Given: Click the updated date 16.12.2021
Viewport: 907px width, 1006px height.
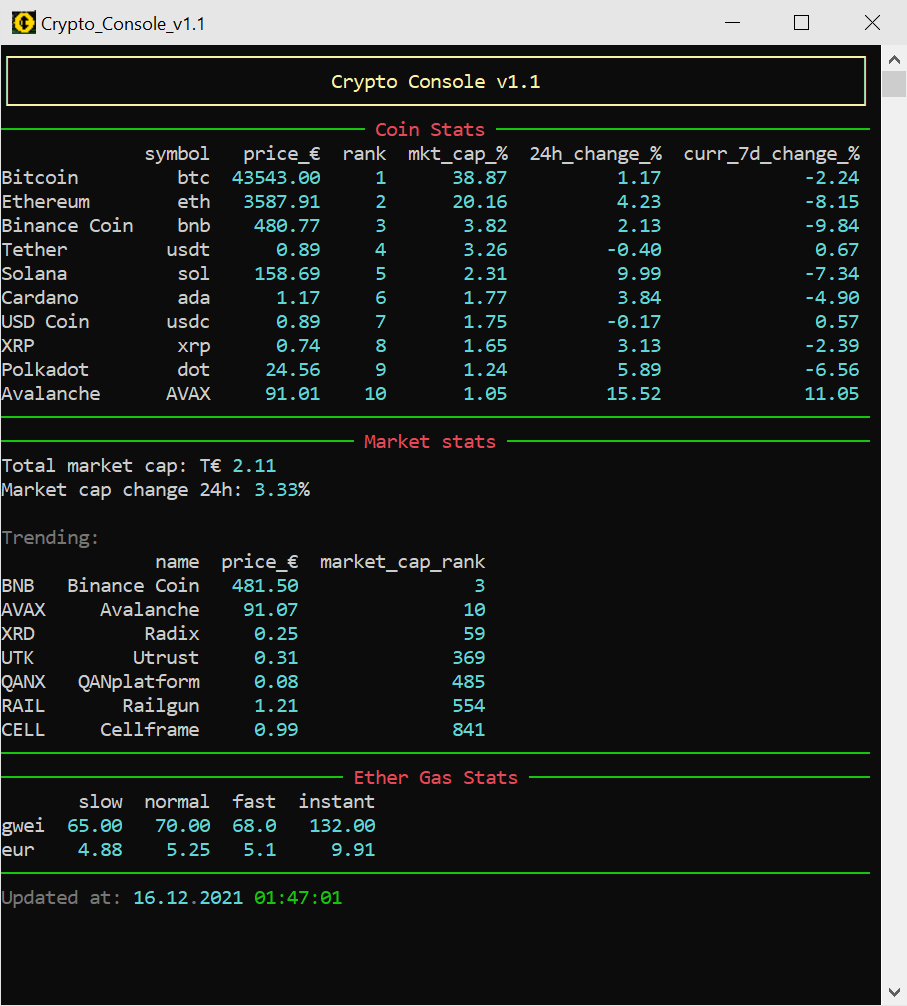Looking at the screenshot, I should pyautogui.click(x=188, y=898).
